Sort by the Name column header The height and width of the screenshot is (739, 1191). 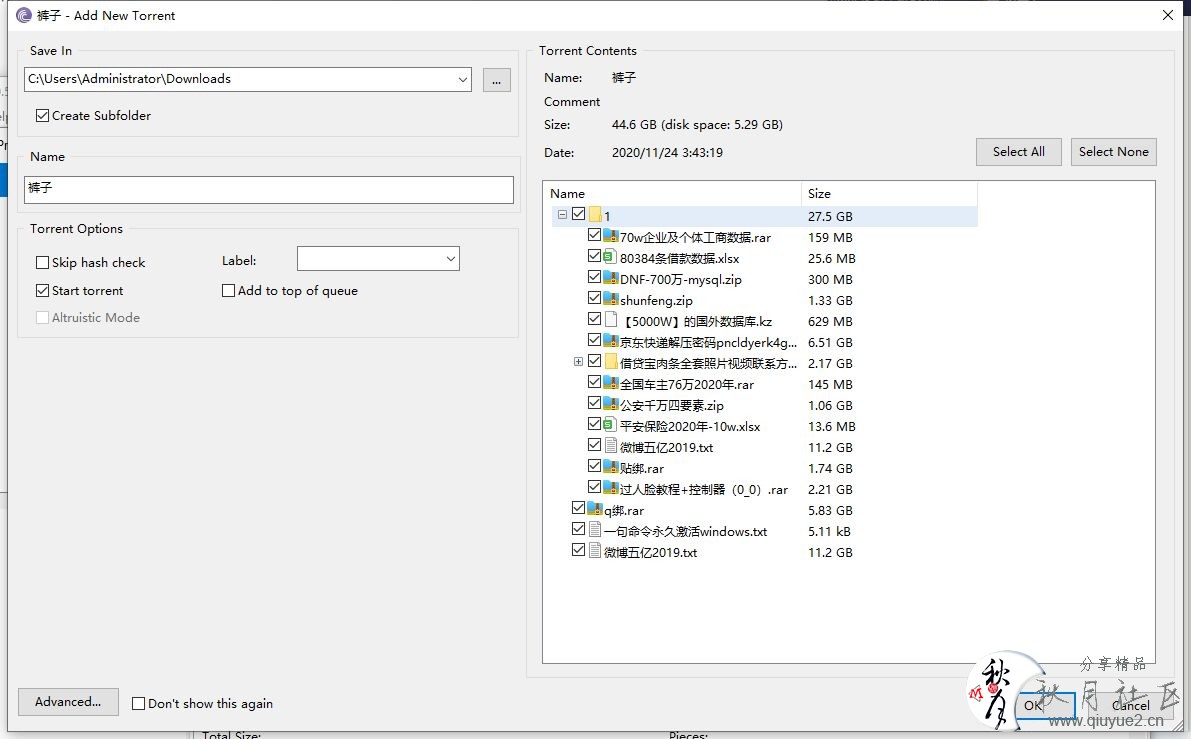tap(672, 193)
